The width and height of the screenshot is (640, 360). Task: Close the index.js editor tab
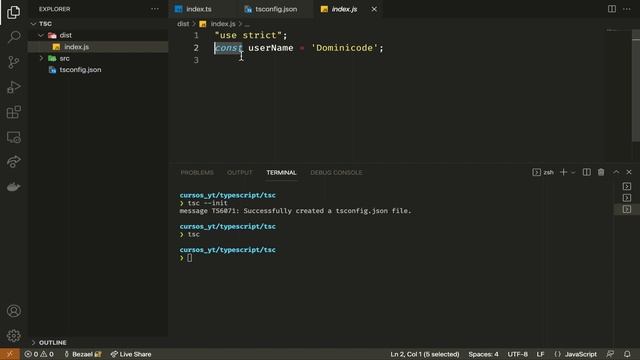point(374,9)
